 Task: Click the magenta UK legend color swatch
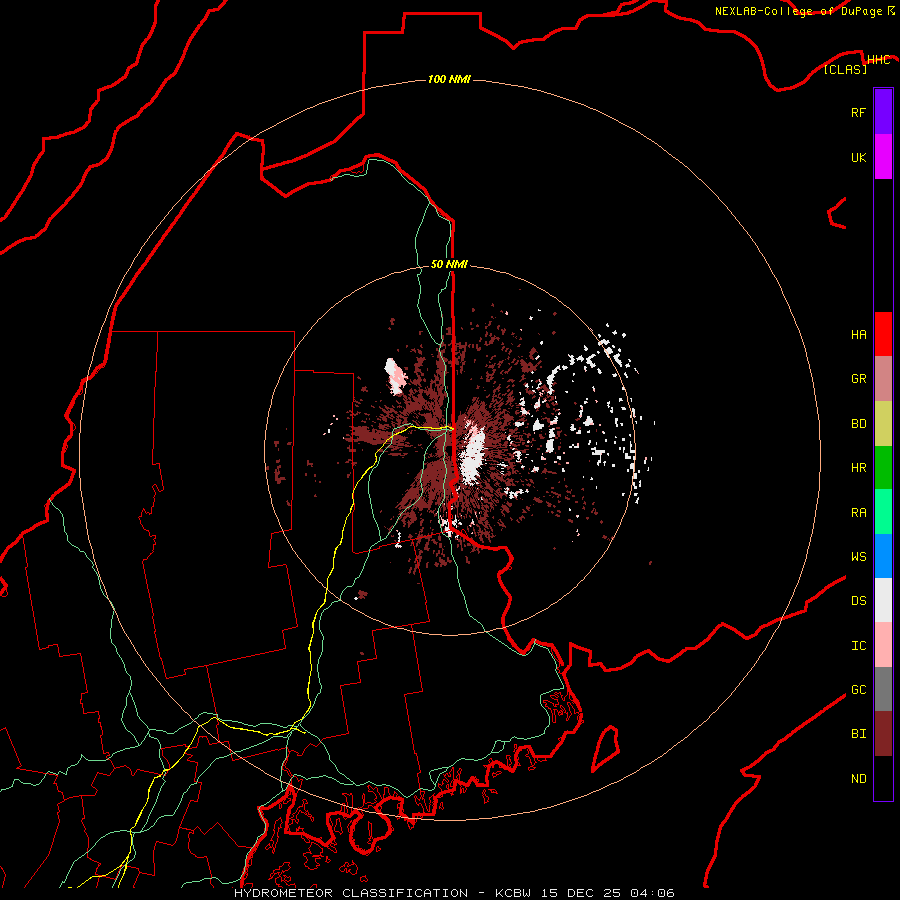[x=883, y=157]
